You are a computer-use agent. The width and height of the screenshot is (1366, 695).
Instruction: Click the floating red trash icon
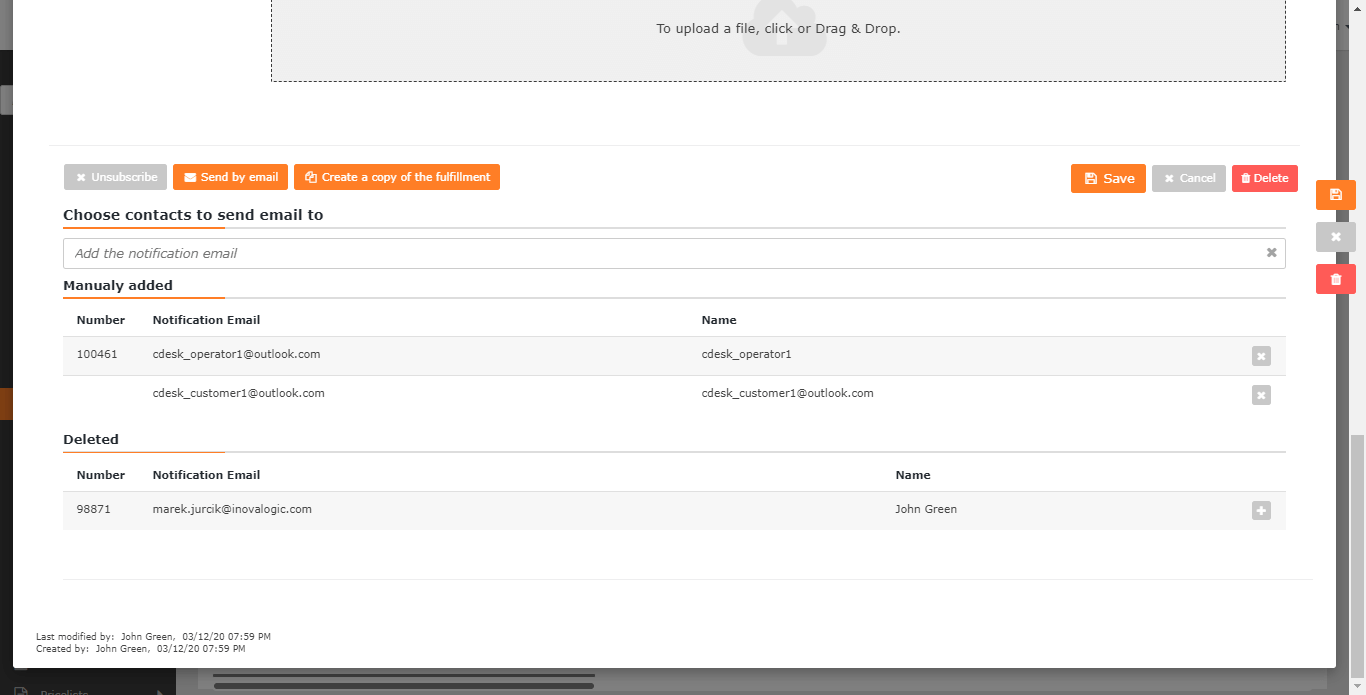coord(1336,279)
